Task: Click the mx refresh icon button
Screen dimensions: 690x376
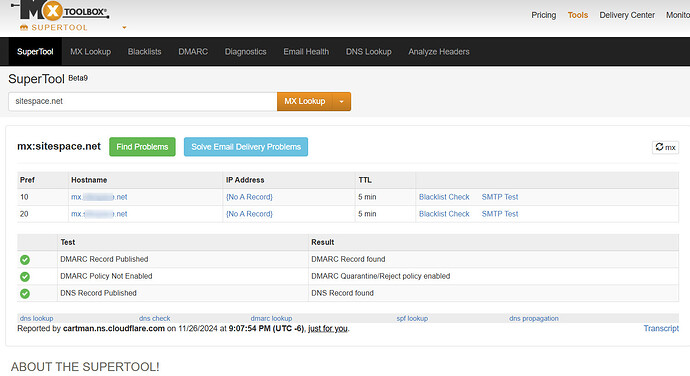Action: 665,147
